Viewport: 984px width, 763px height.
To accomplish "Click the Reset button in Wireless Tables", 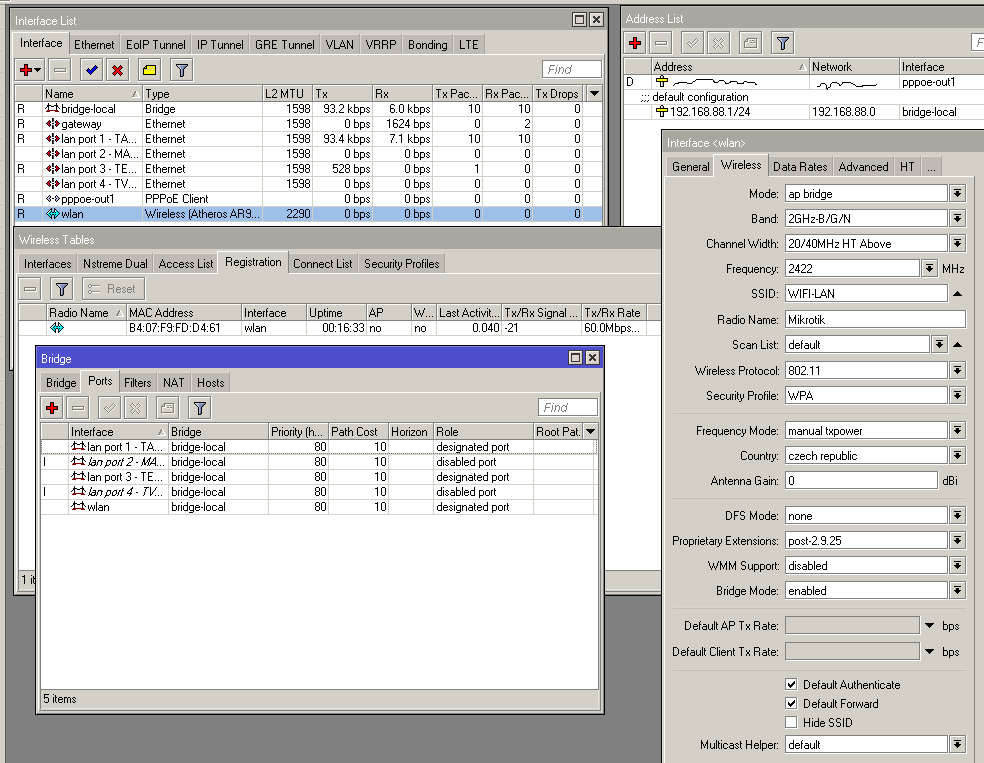I will 112,289.
